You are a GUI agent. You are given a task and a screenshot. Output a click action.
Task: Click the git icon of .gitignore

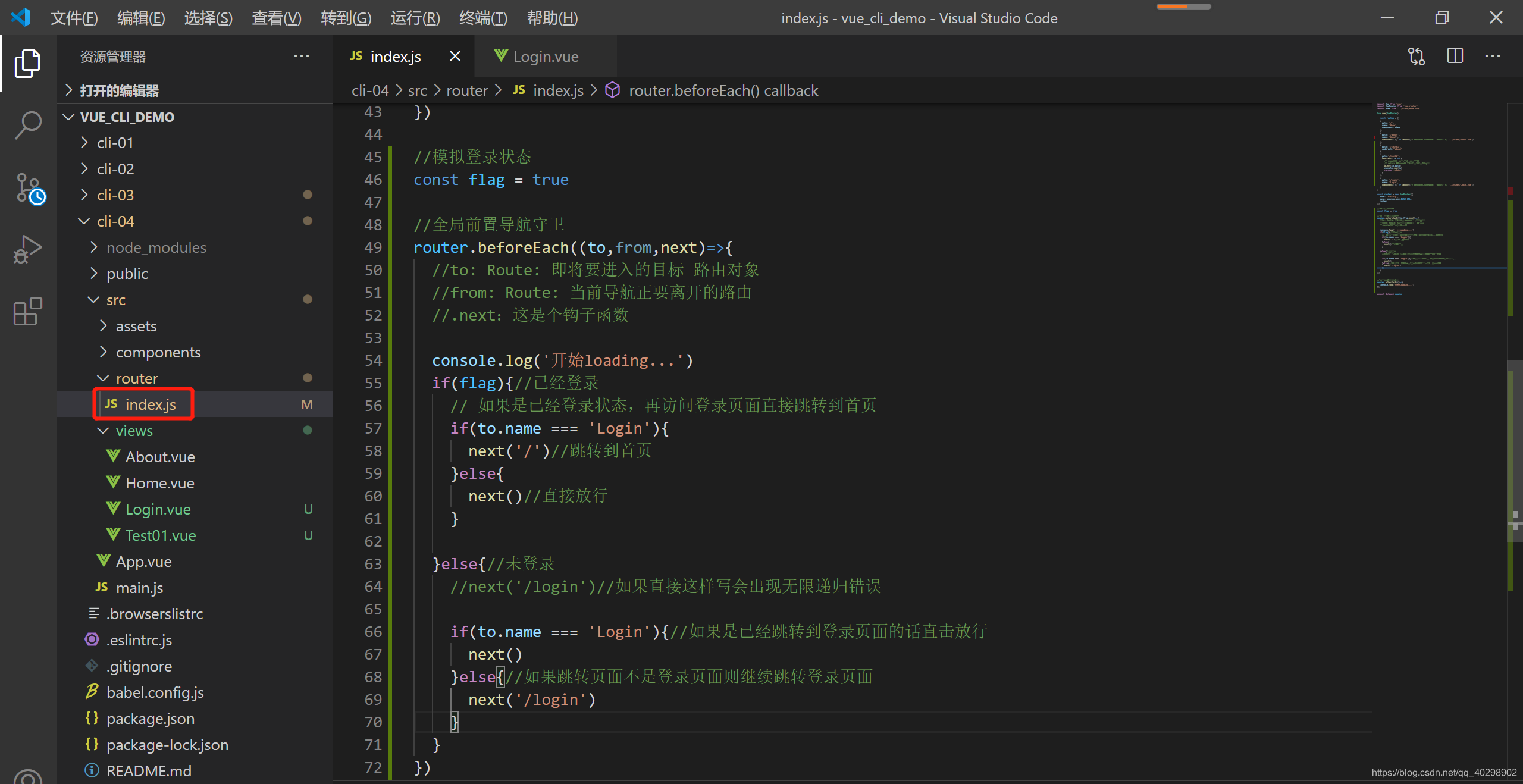click(x=92, y=666)
